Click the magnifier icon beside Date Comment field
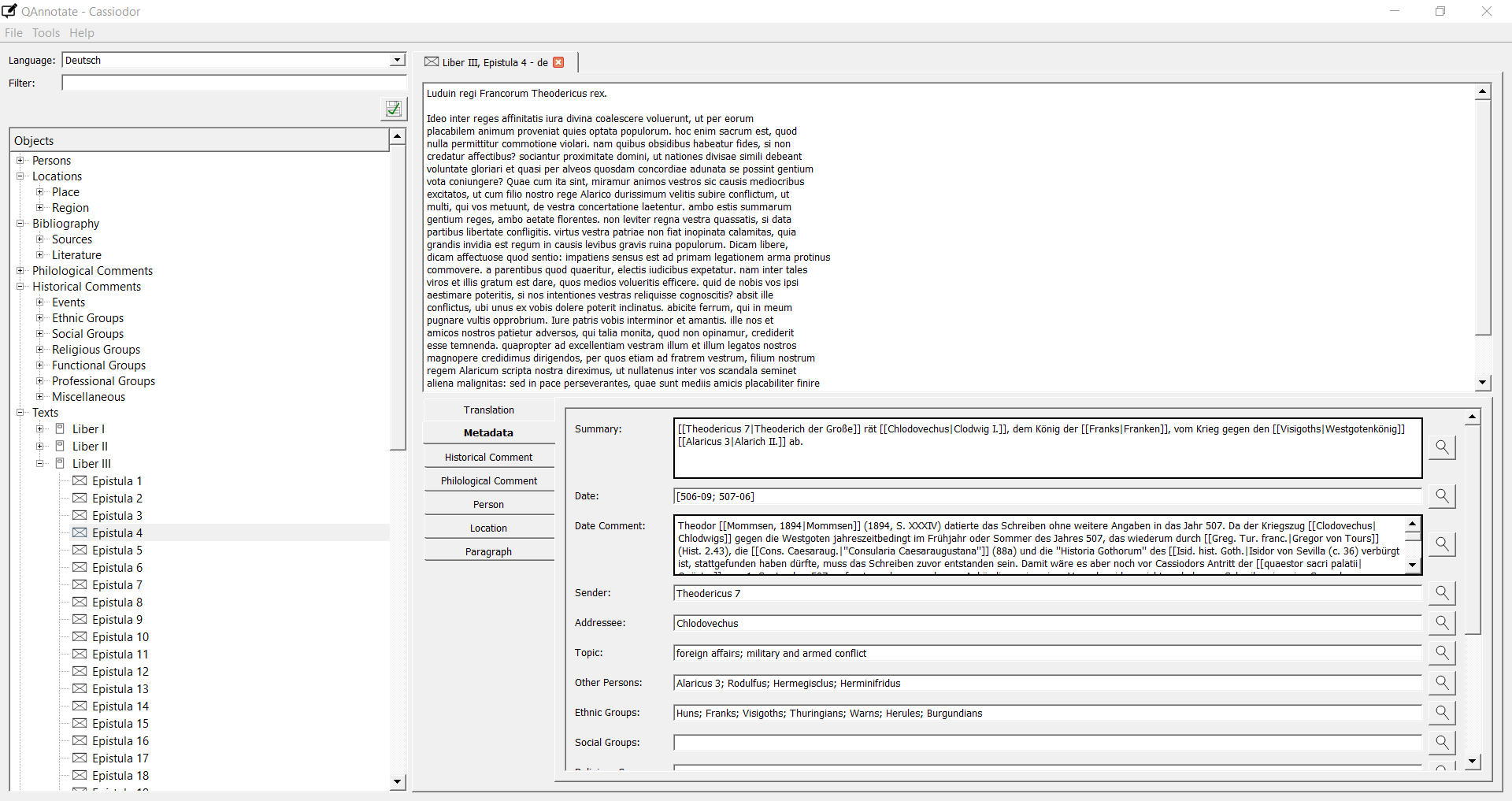 click(1442, 544)
